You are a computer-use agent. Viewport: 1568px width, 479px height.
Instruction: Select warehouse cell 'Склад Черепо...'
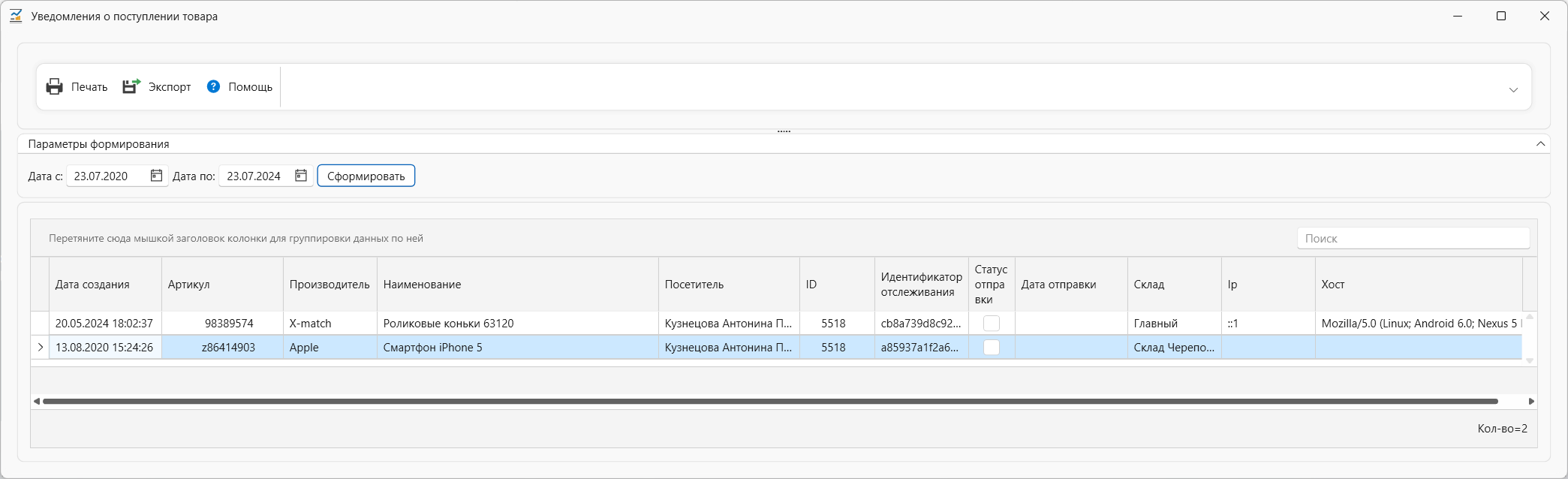click(1175, 348)
